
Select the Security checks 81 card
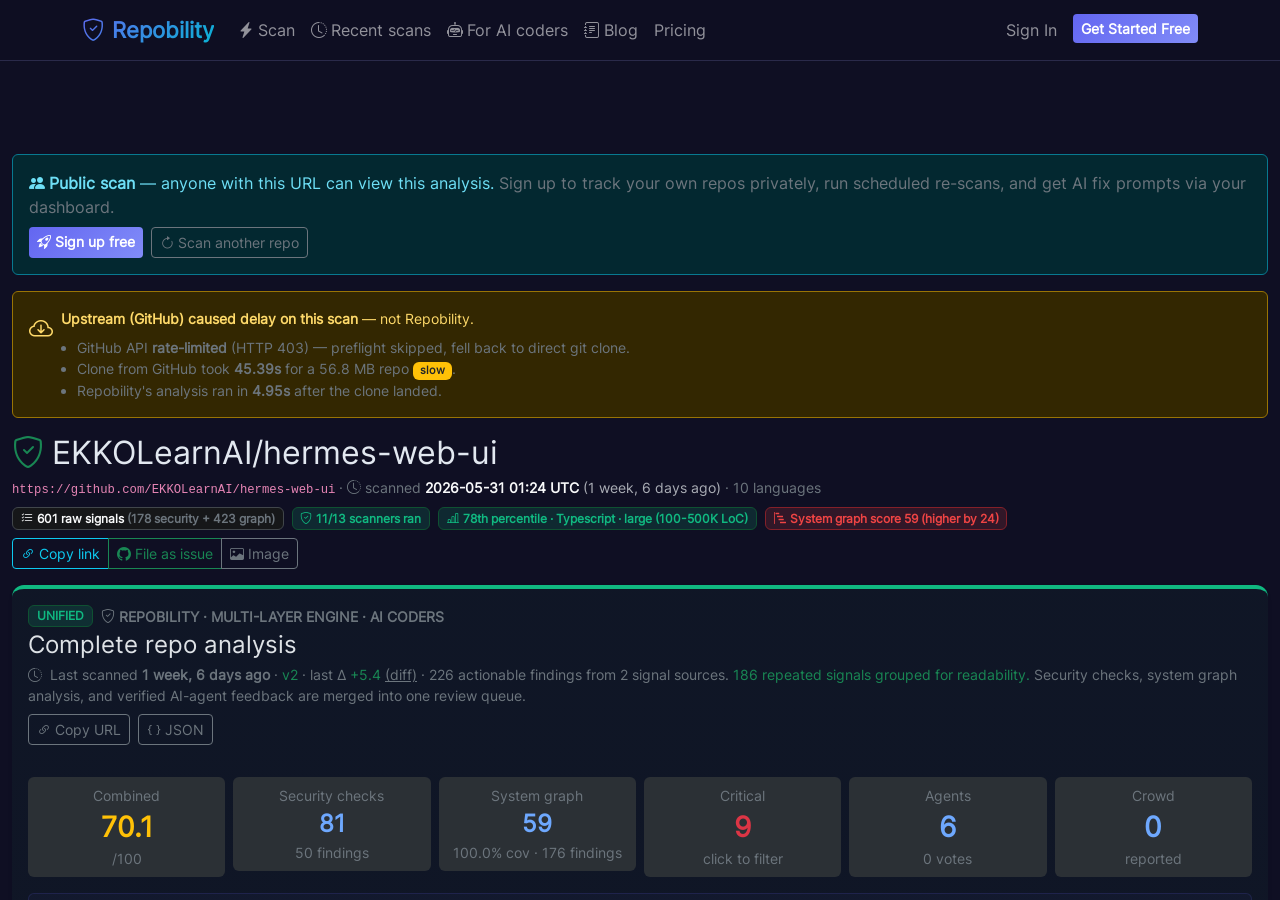point(332,824)
